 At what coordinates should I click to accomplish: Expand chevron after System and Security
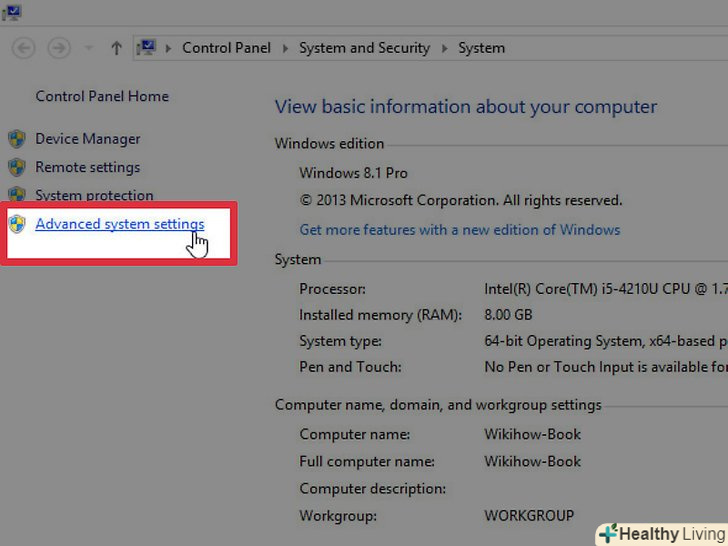point(445,48)
